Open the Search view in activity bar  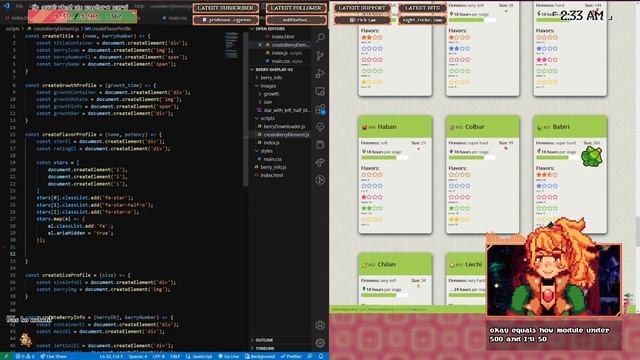click(x=320, y=38)
